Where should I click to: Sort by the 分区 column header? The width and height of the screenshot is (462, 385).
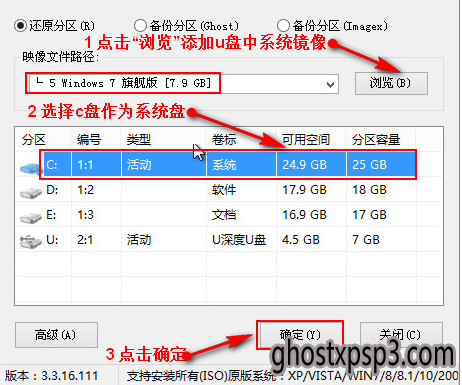(x=34, y=140)
